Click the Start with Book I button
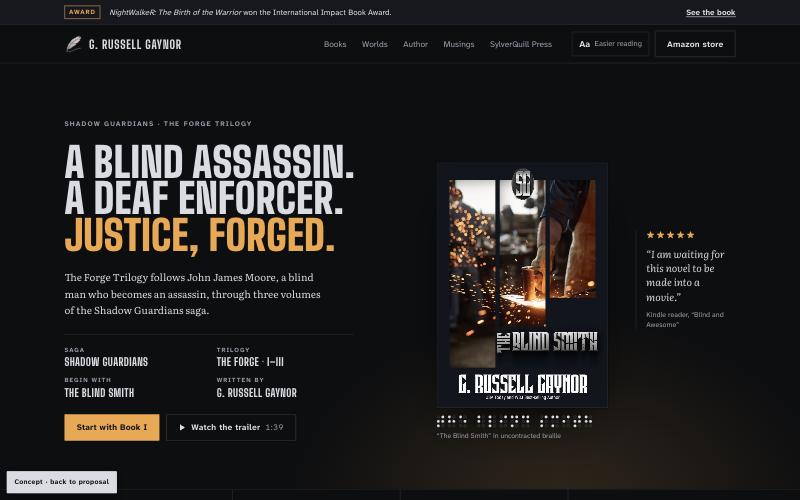800x500 pixels. [x=112, y=427]
